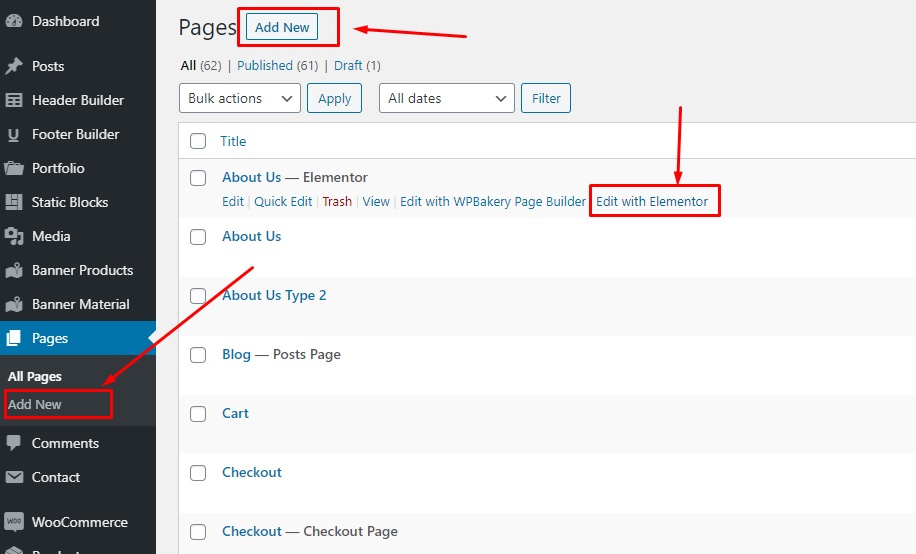The height and width of the screenshot is (554, 916).
Task: Click Edit with Elementor link
Action: coord(652,201)
